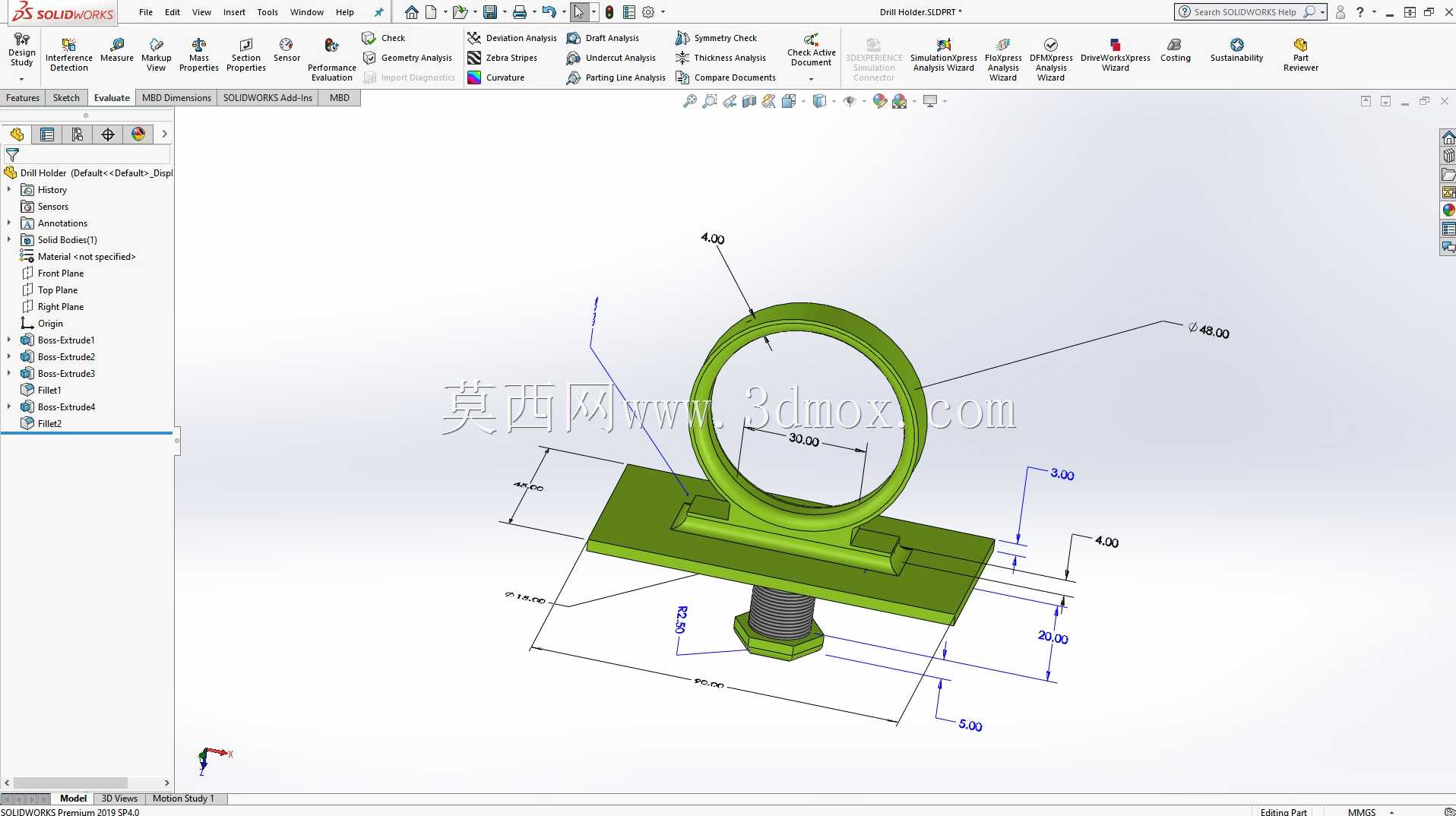This screenshot has height=816, width=1456.
Task: Open the Design Study tool
Action: 21,51
